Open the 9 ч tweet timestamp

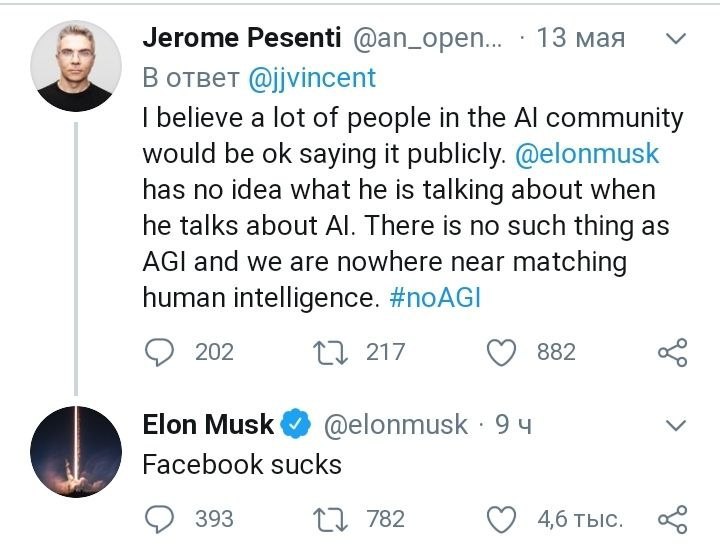513,425
